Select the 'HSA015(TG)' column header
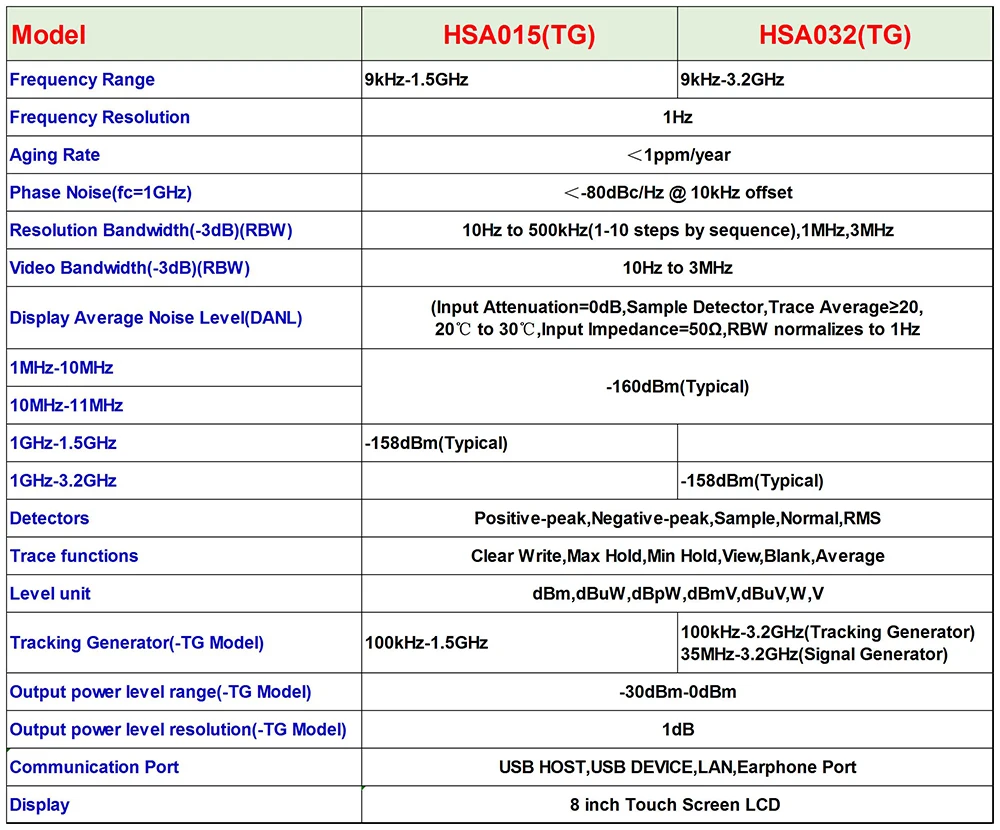This screenshot has width=1000, height=830. [519, 34]
